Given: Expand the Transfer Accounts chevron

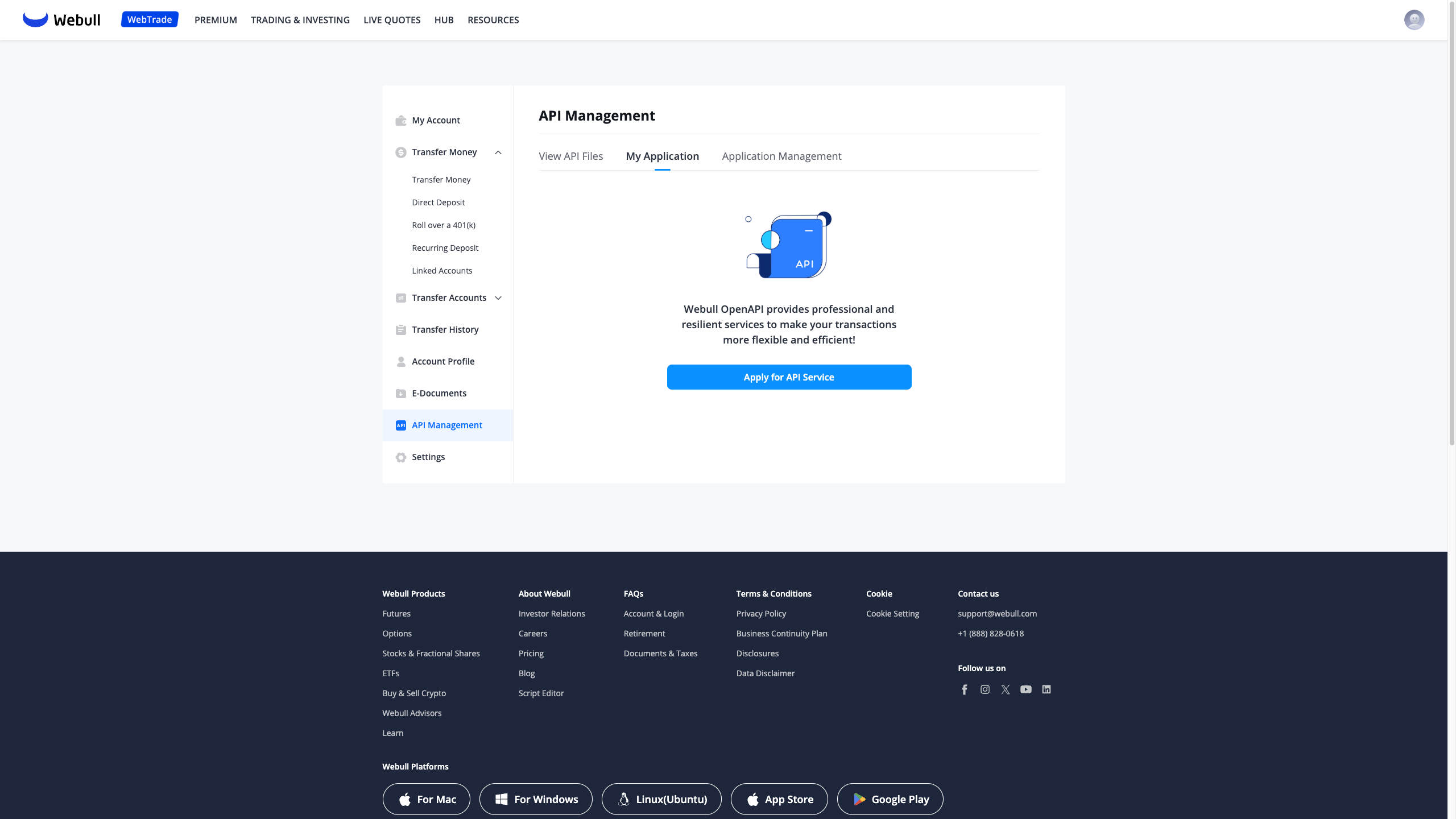Looking at the screenshot, I should coord(498,298).
